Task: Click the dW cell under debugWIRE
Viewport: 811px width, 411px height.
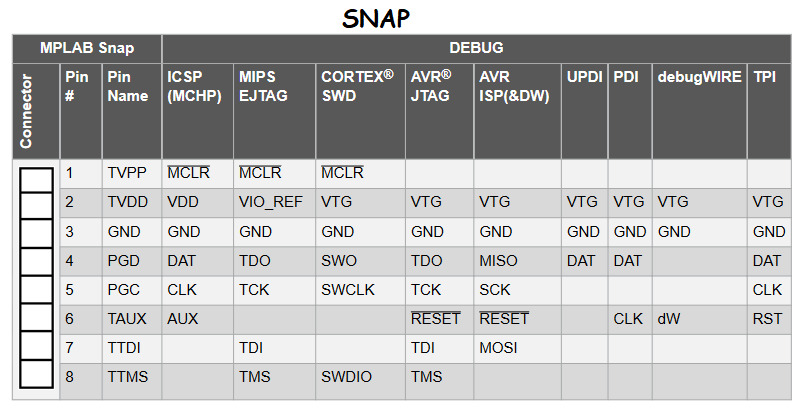Action: pos(668,320)
